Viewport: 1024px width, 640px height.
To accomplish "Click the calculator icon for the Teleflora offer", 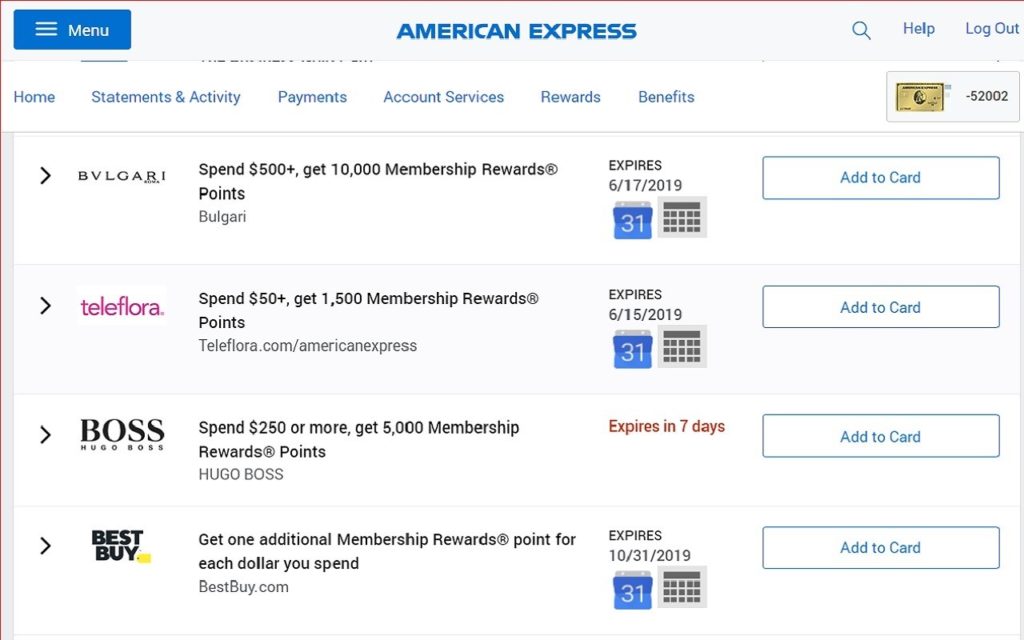I will click(682, 347).
